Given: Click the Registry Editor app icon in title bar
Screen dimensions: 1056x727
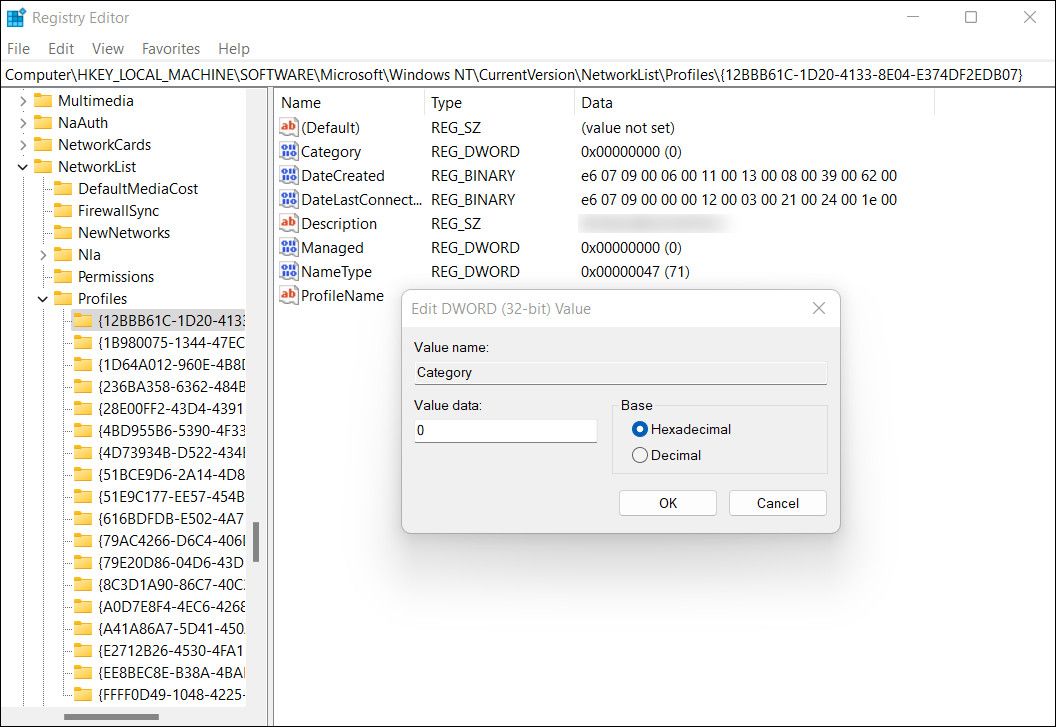Looking at the screenshot, I should (15, 18).
